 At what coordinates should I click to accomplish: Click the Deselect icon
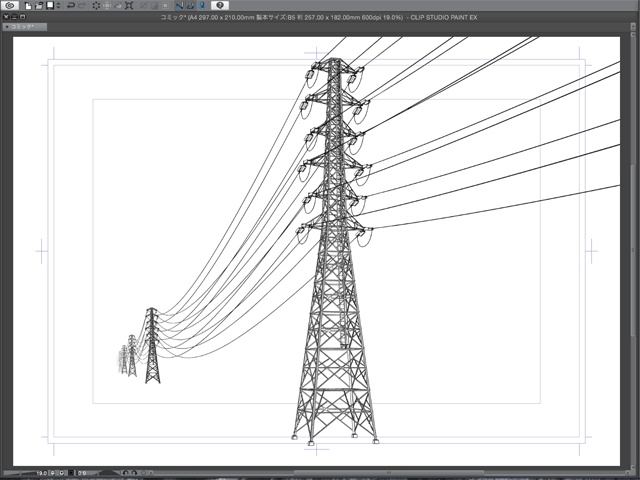(143, 6)
